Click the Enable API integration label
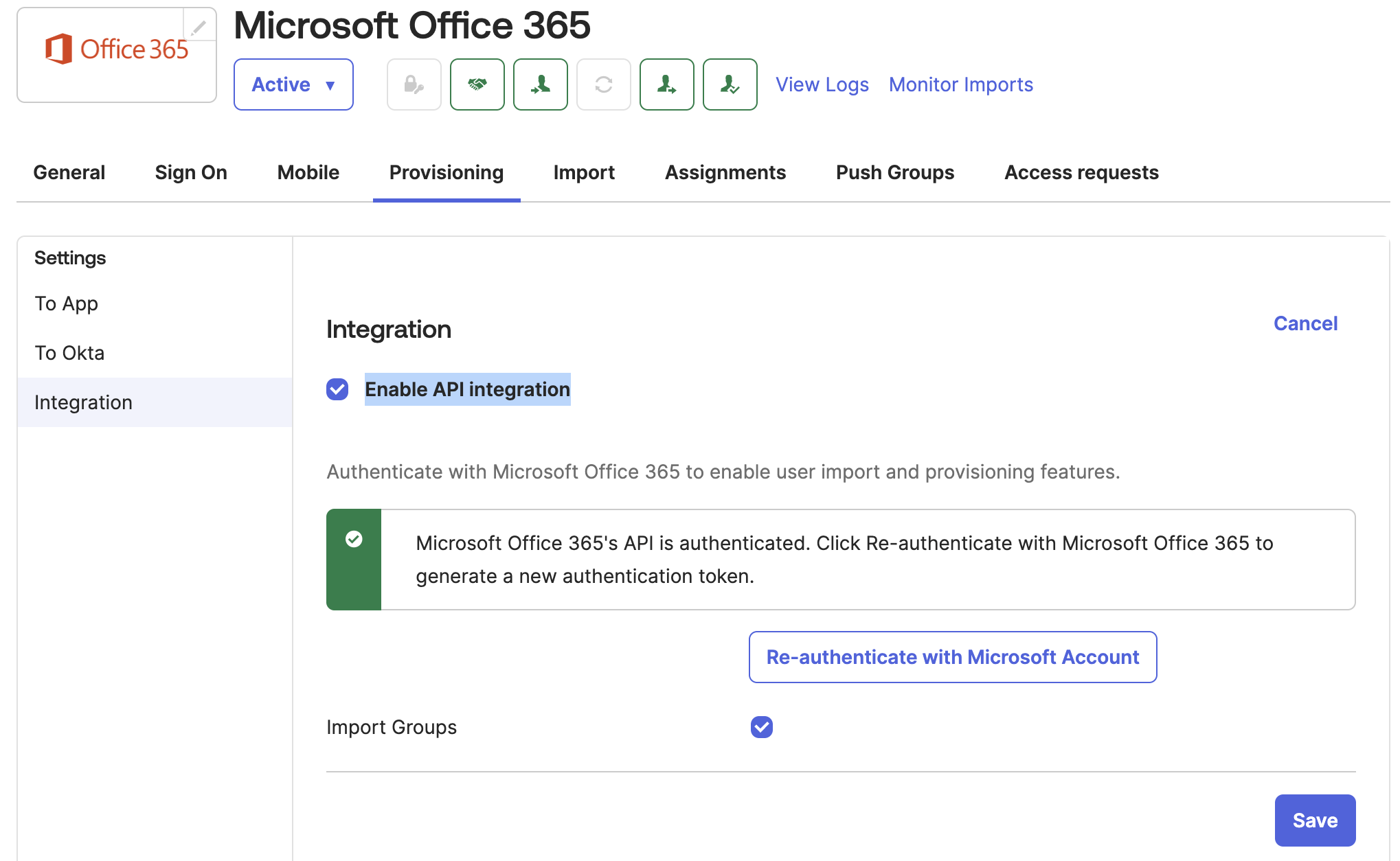The image size is (1400, 861). tap(468, 389)
